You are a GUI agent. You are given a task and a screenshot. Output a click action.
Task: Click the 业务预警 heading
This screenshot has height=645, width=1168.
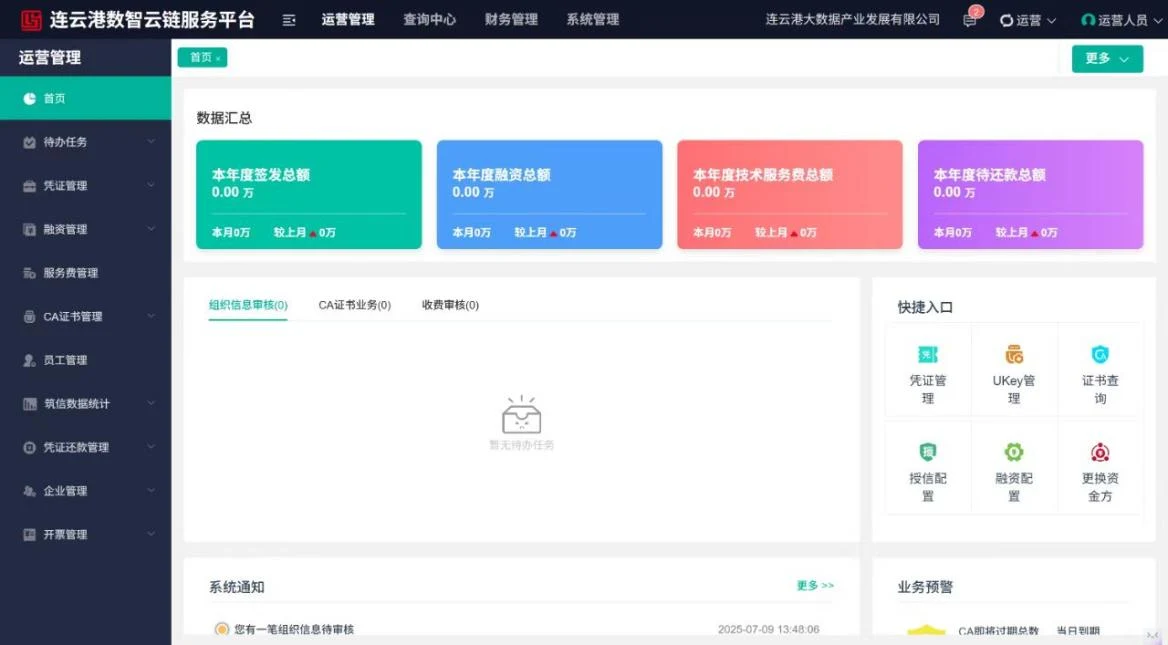click(925, 587)
